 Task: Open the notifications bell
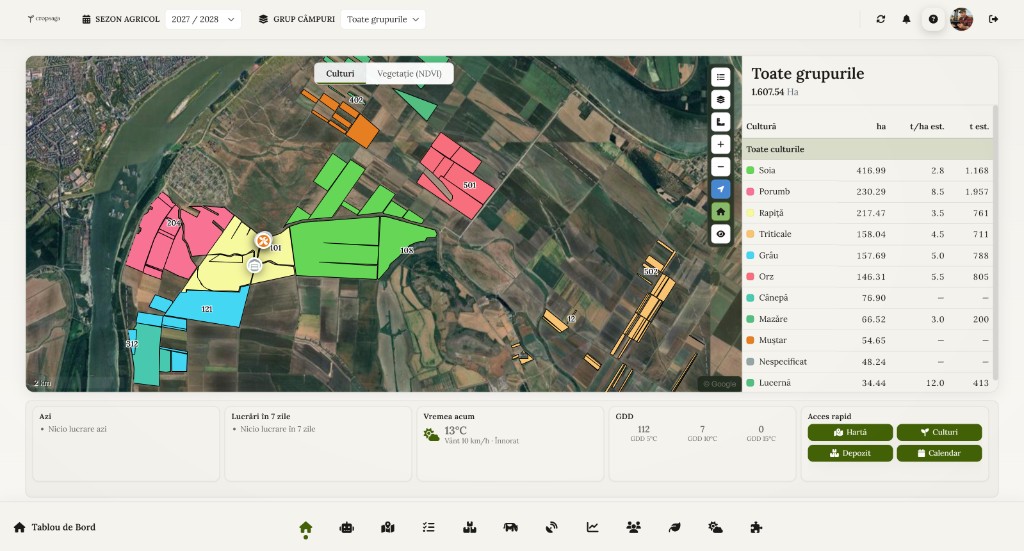point(906,19)
